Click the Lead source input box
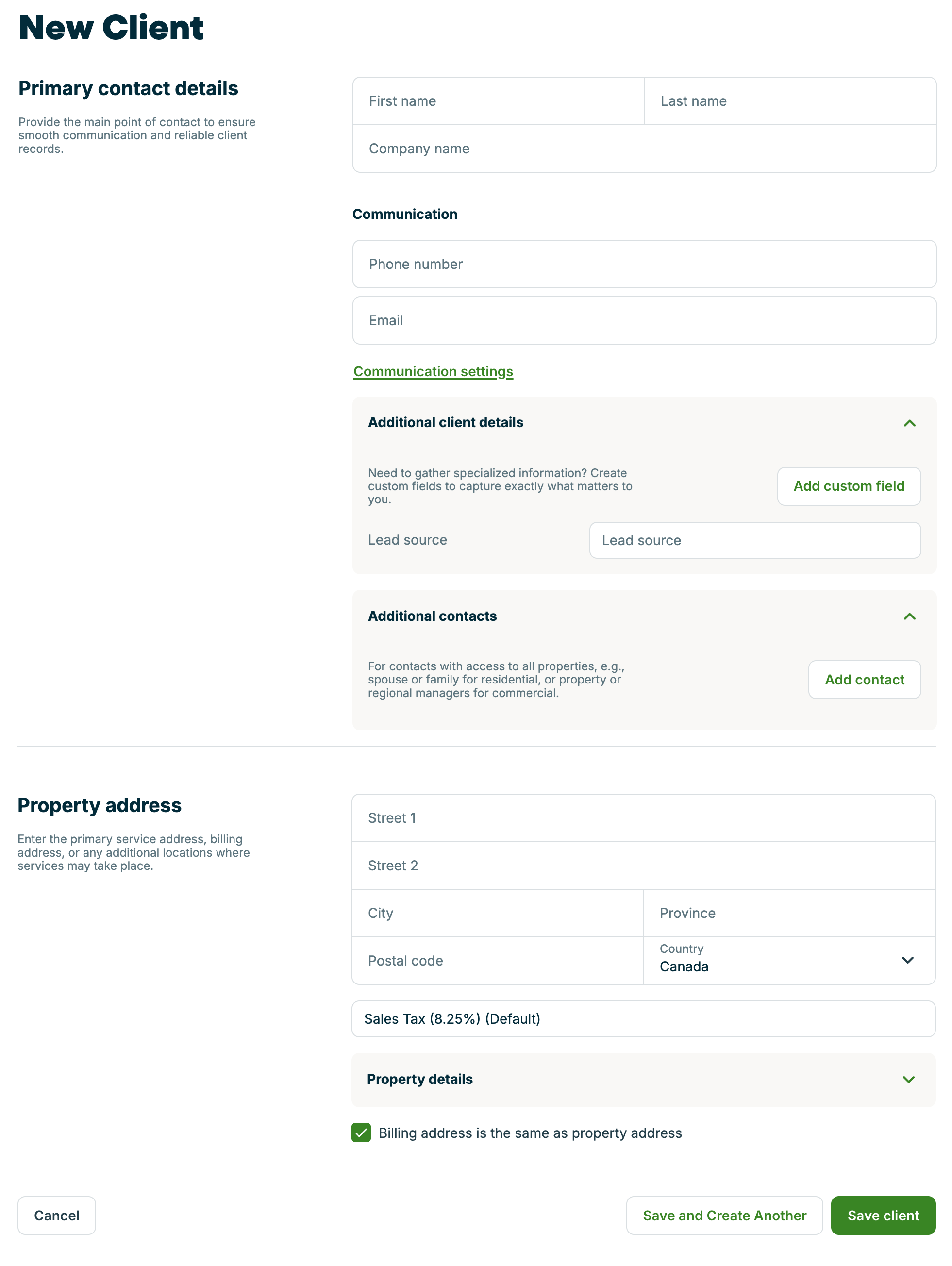The height and width of the screenshot is (1266, 952). (754, 540)
